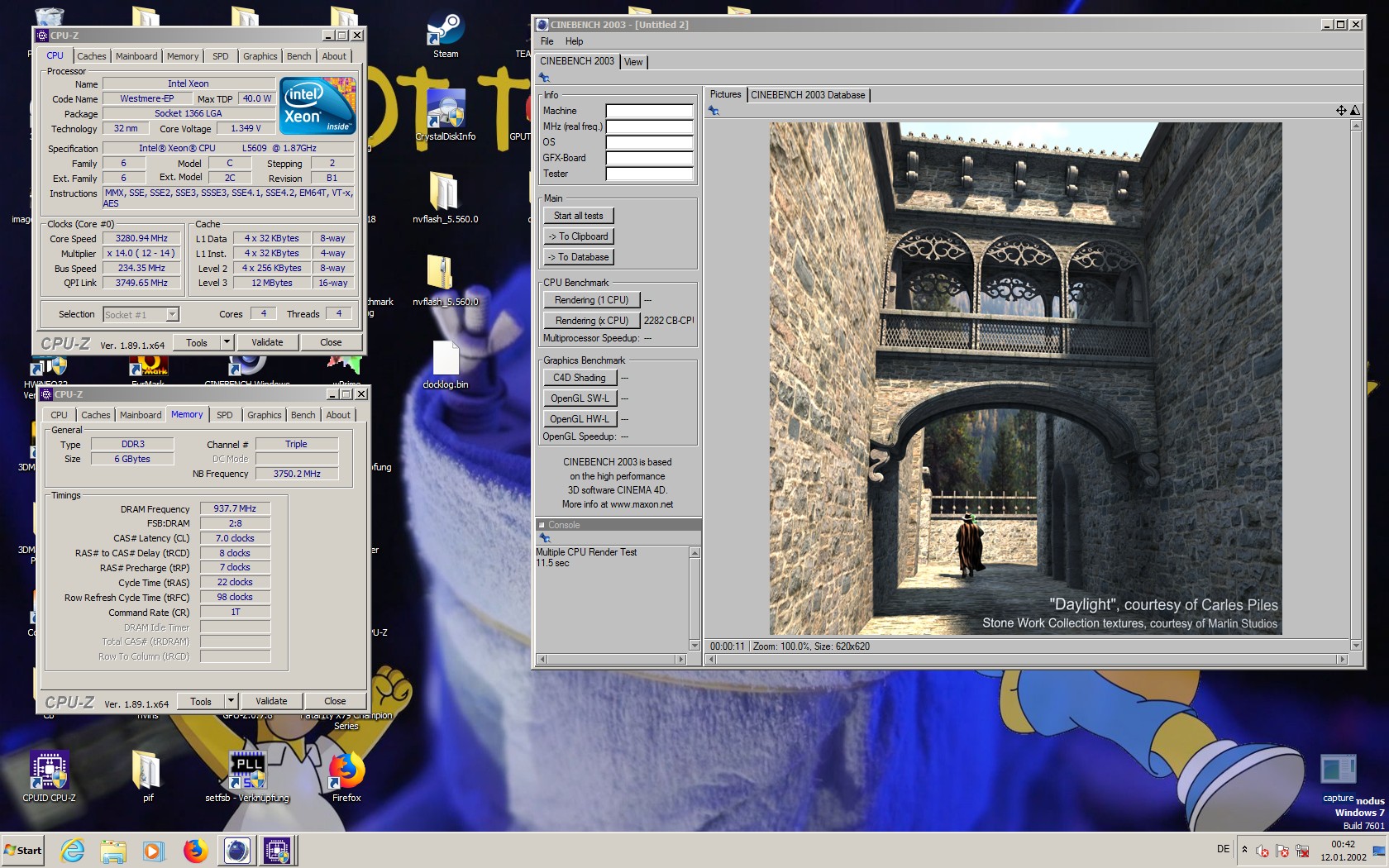Viewport: 1389px width, 868px height.
Task: Open the Tools dropdown arrow in upper CPU-Z
Action: click(x=227, y=342)
